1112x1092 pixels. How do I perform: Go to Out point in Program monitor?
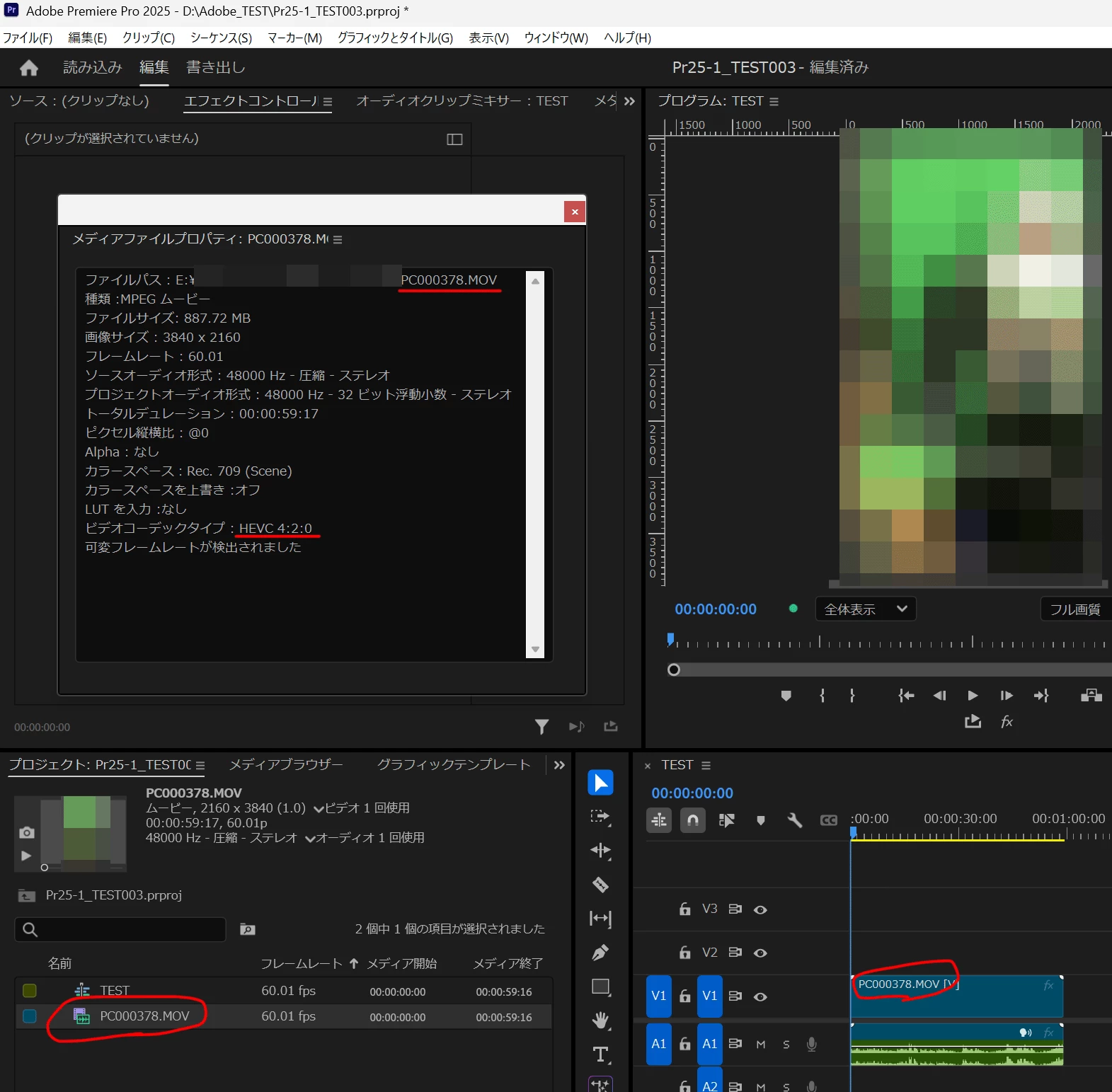1041,696
